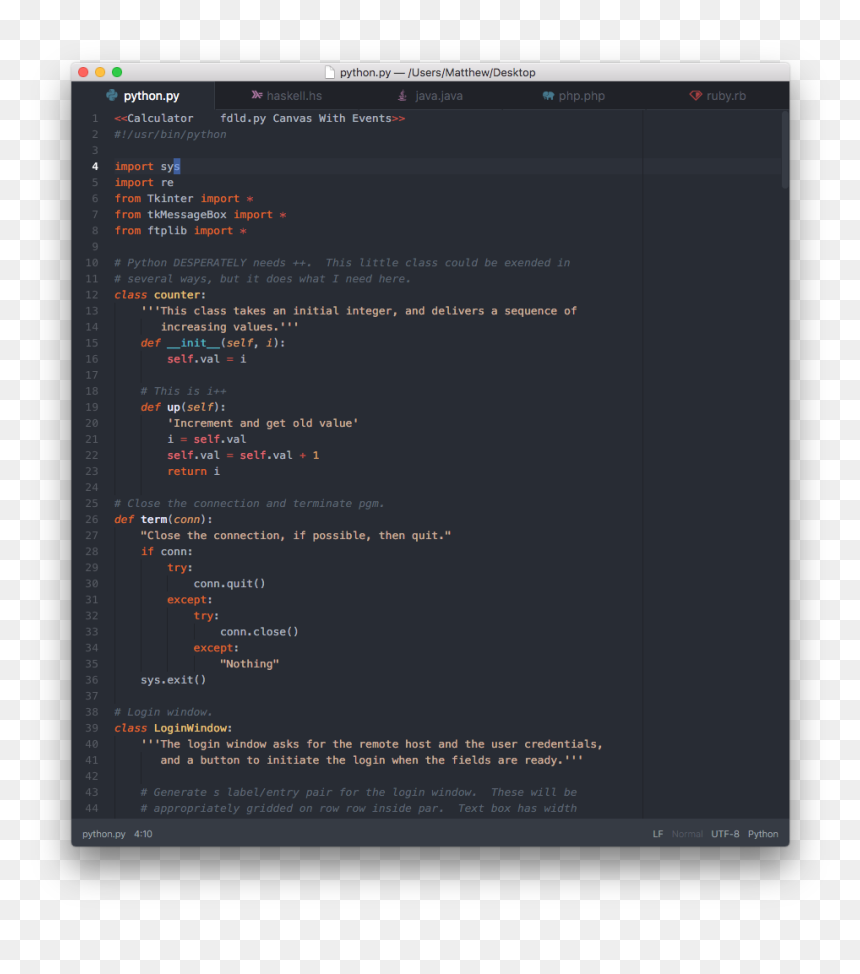Click the "Nothing" string on line 35

pos(249,663)
